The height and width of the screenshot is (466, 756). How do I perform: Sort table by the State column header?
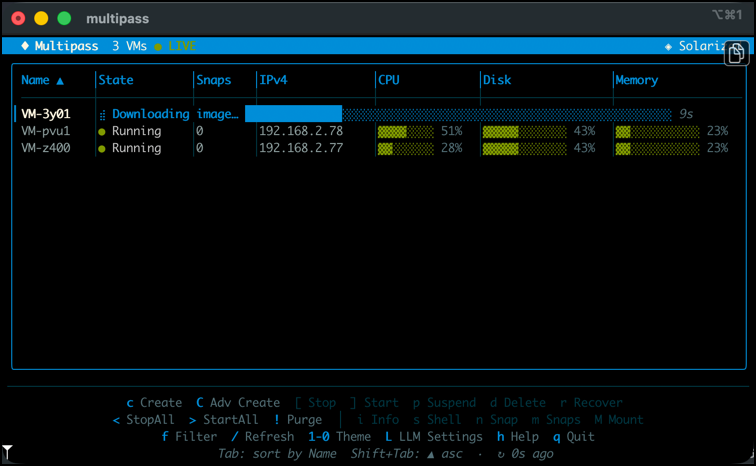coord(116,80)
